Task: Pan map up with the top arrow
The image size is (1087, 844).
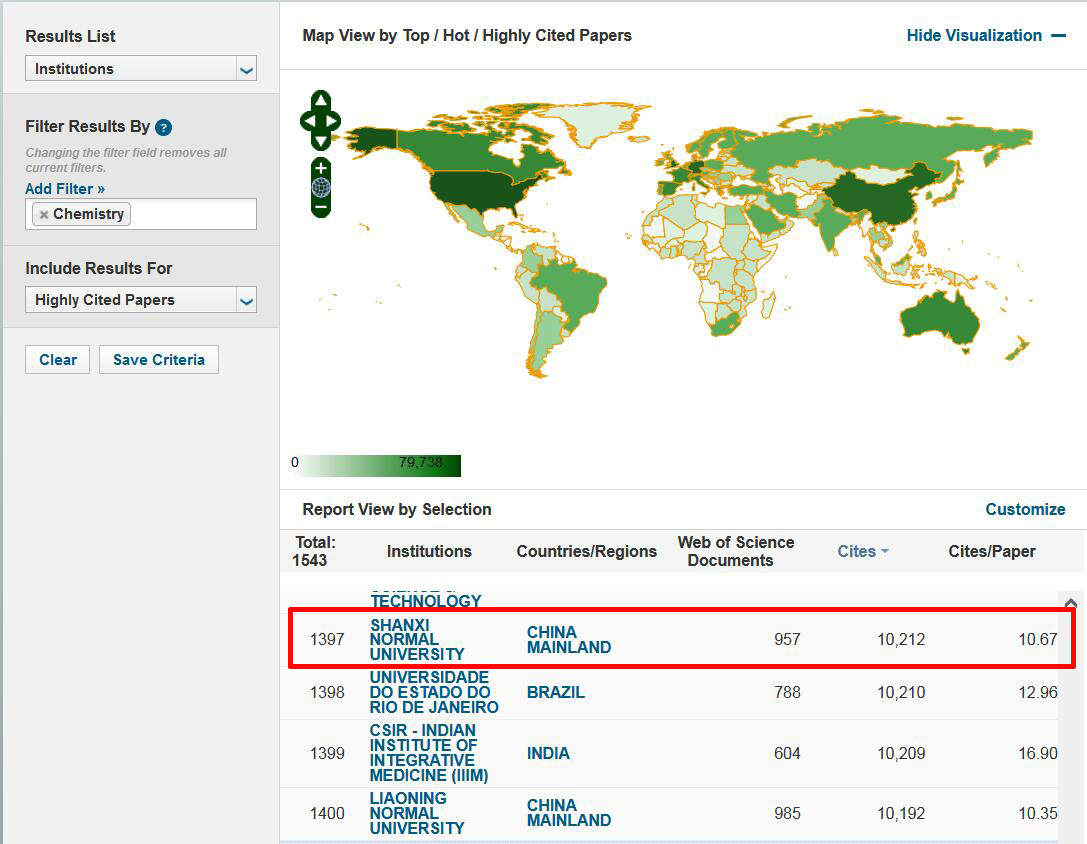Action: 320,101
